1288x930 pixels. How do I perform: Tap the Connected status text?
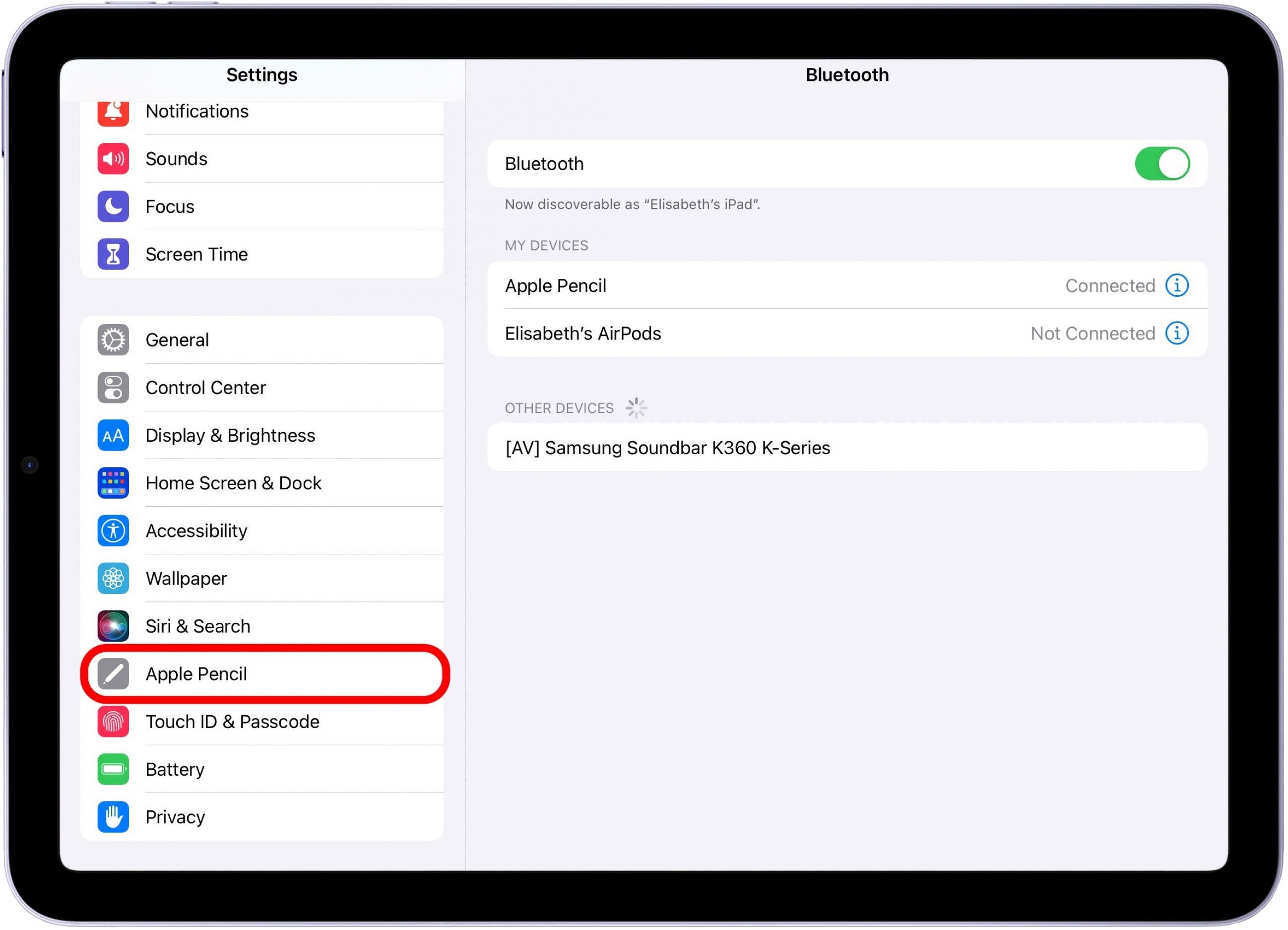[1110, 285]
